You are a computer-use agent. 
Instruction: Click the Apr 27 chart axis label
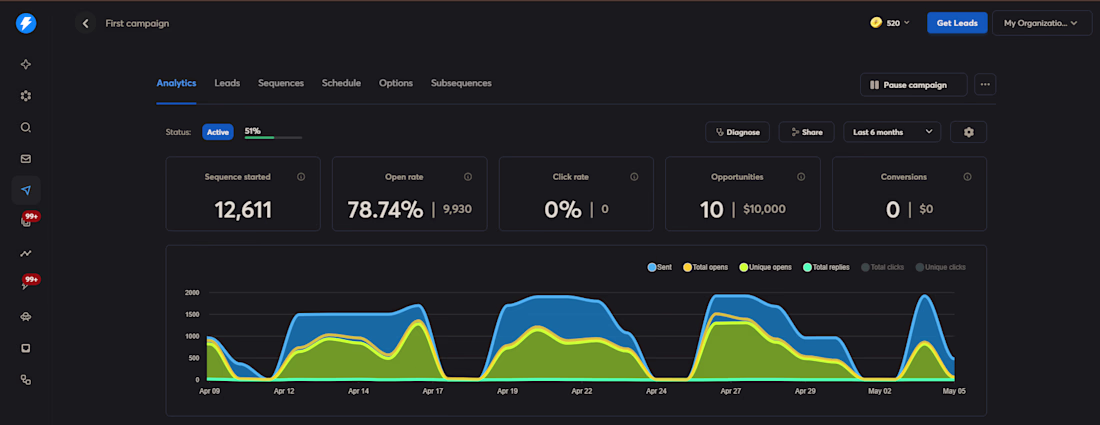tap(732, 391)
